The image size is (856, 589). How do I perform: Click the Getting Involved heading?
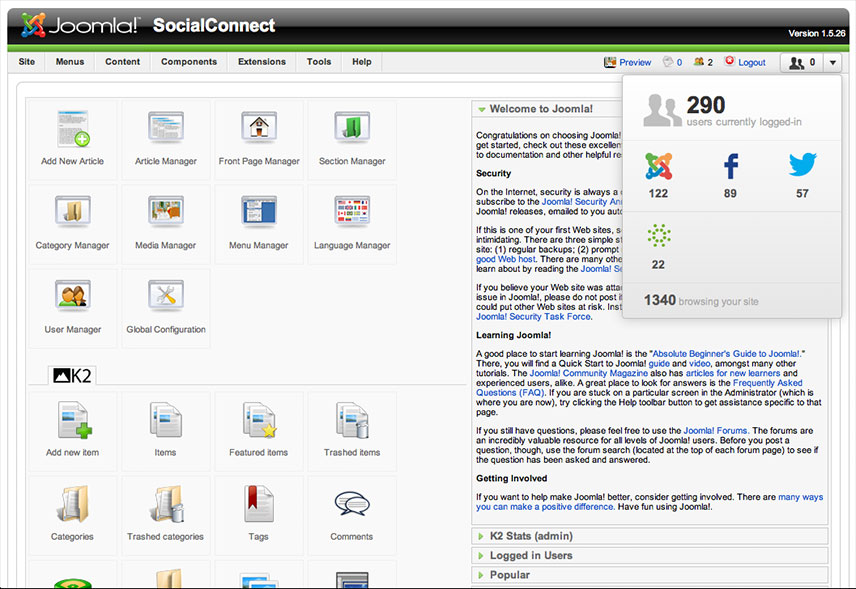pos(512,478)
